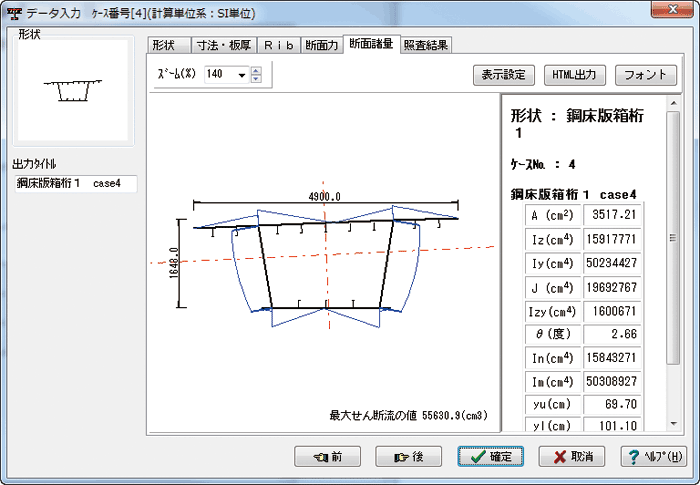700x485 pixels.
Task: Open the フォント button
Action: [646, 75]
